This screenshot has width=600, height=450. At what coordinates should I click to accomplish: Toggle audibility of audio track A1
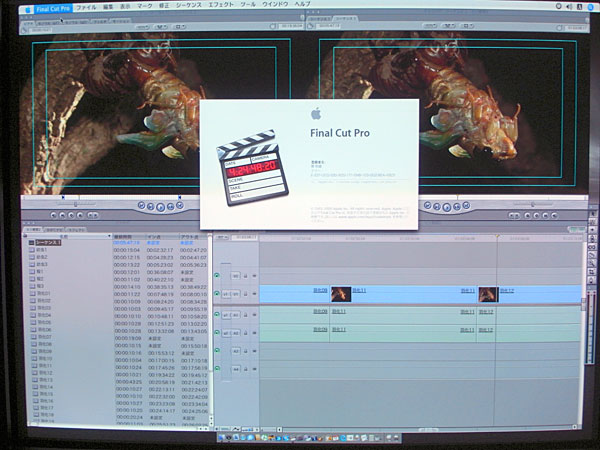217,315
